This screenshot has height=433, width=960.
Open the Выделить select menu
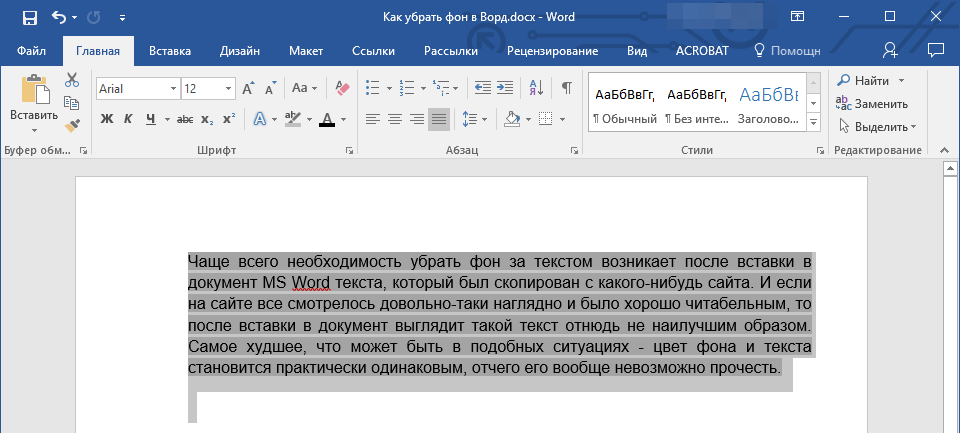coord(877,127)
